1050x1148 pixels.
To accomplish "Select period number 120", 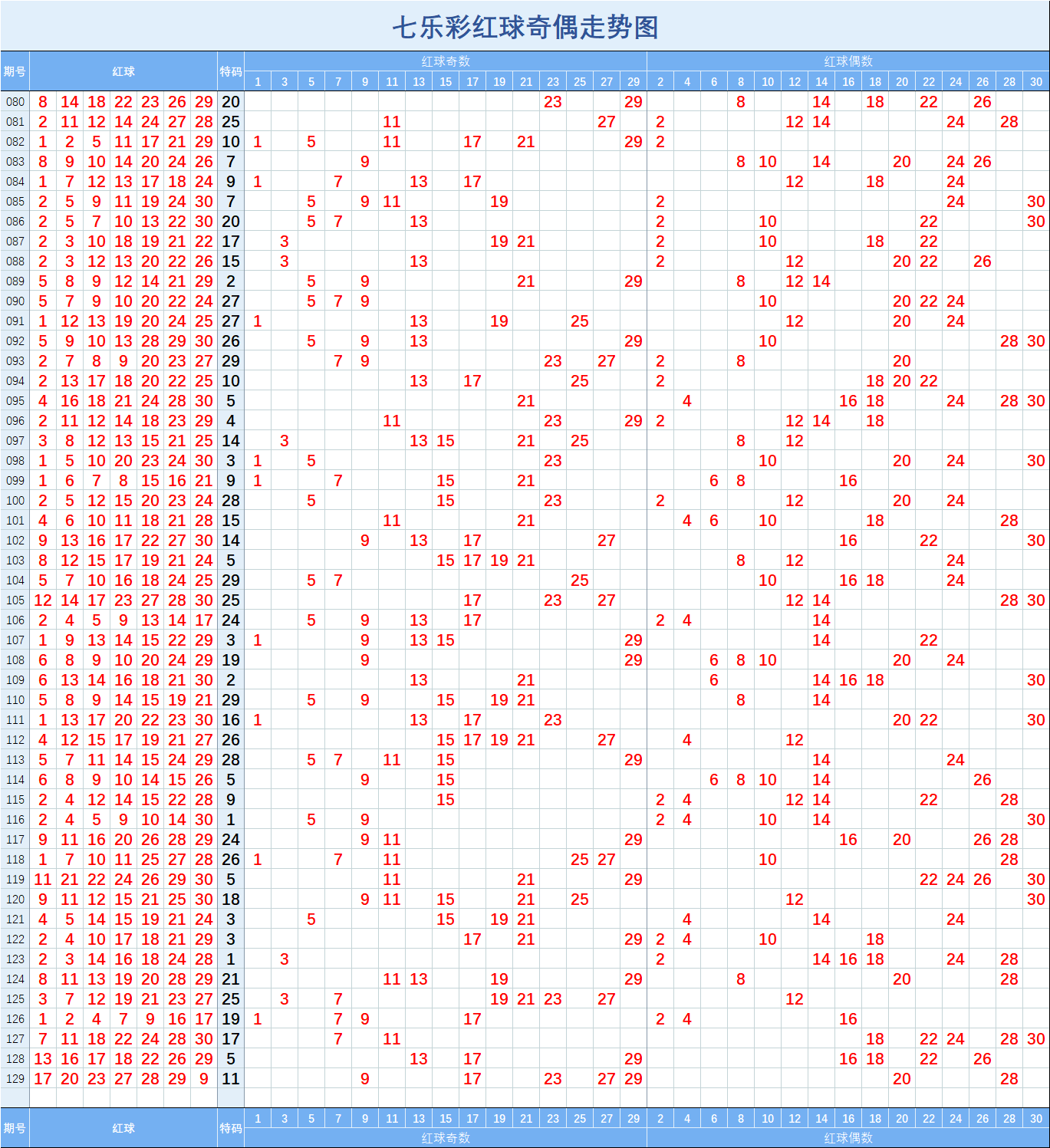I will pos(15,900).
